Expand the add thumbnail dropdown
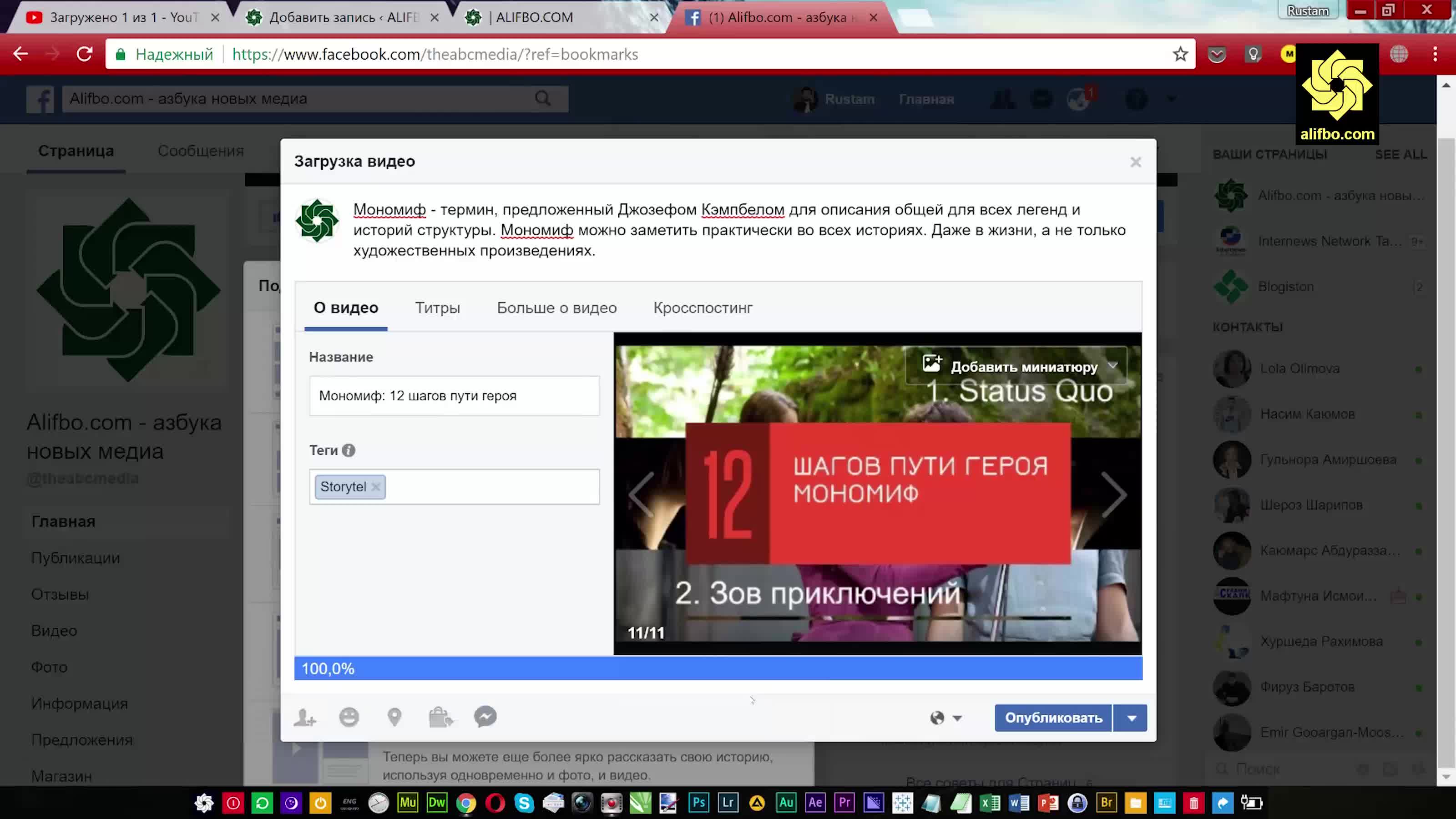Image resolution: width=1456 pixels, height=819 pixels. click(1112, 366)
